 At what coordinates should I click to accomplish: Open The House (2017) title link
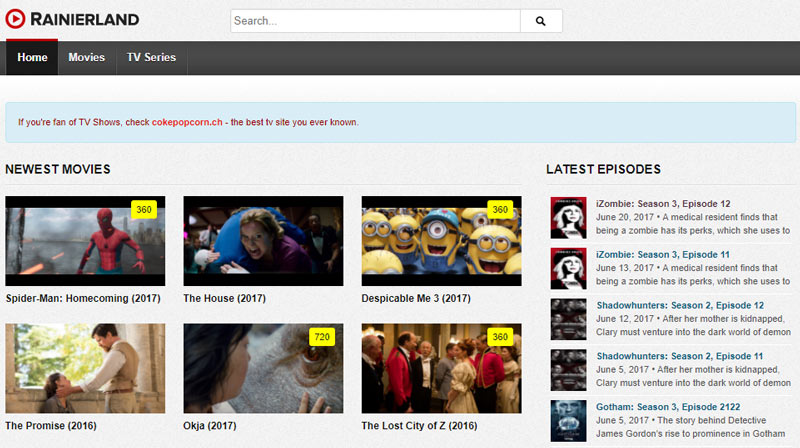click(224, 298)
